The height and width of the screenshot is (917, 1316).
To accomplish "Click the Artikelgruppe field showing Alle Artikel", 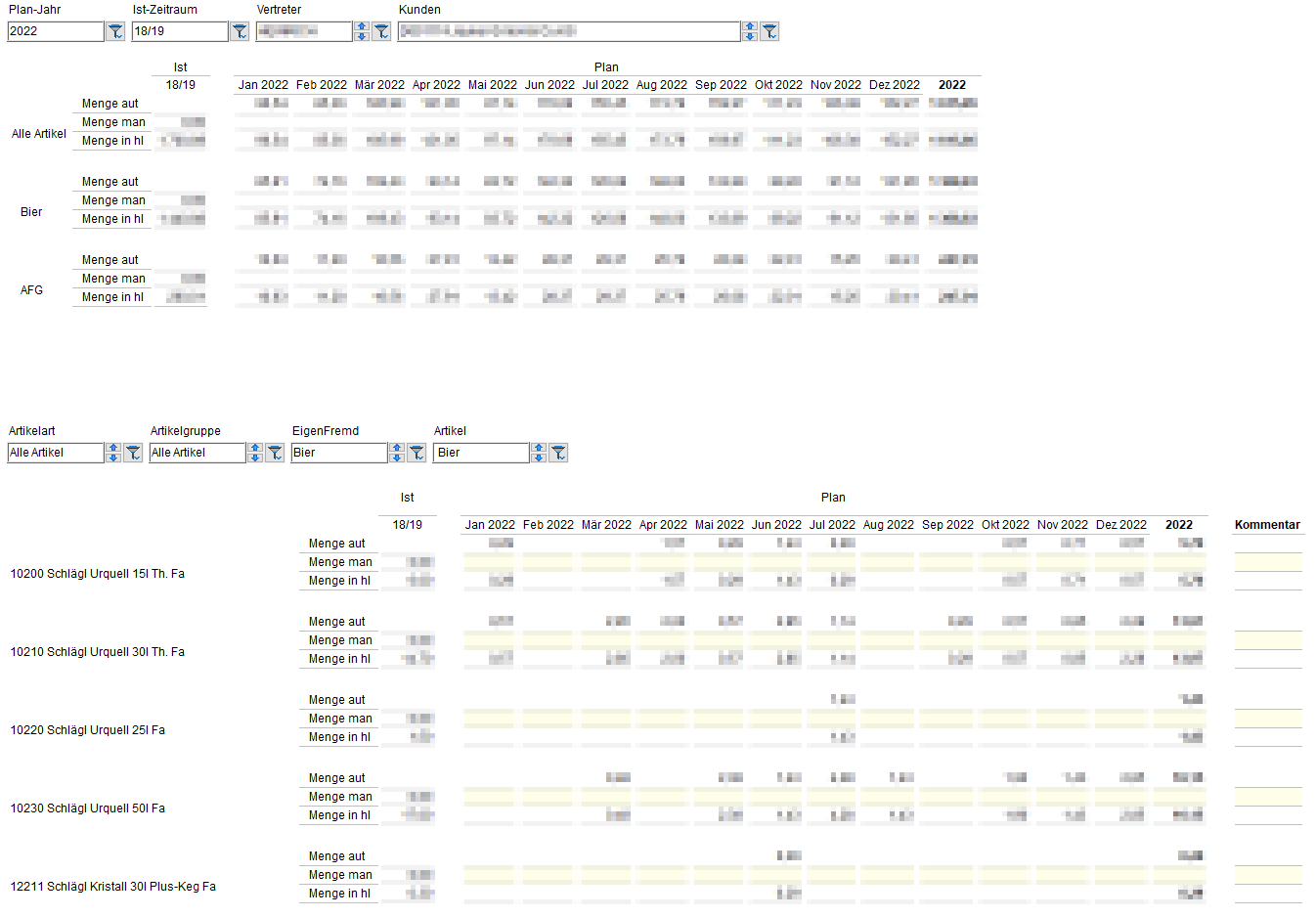I will [197, 453].
